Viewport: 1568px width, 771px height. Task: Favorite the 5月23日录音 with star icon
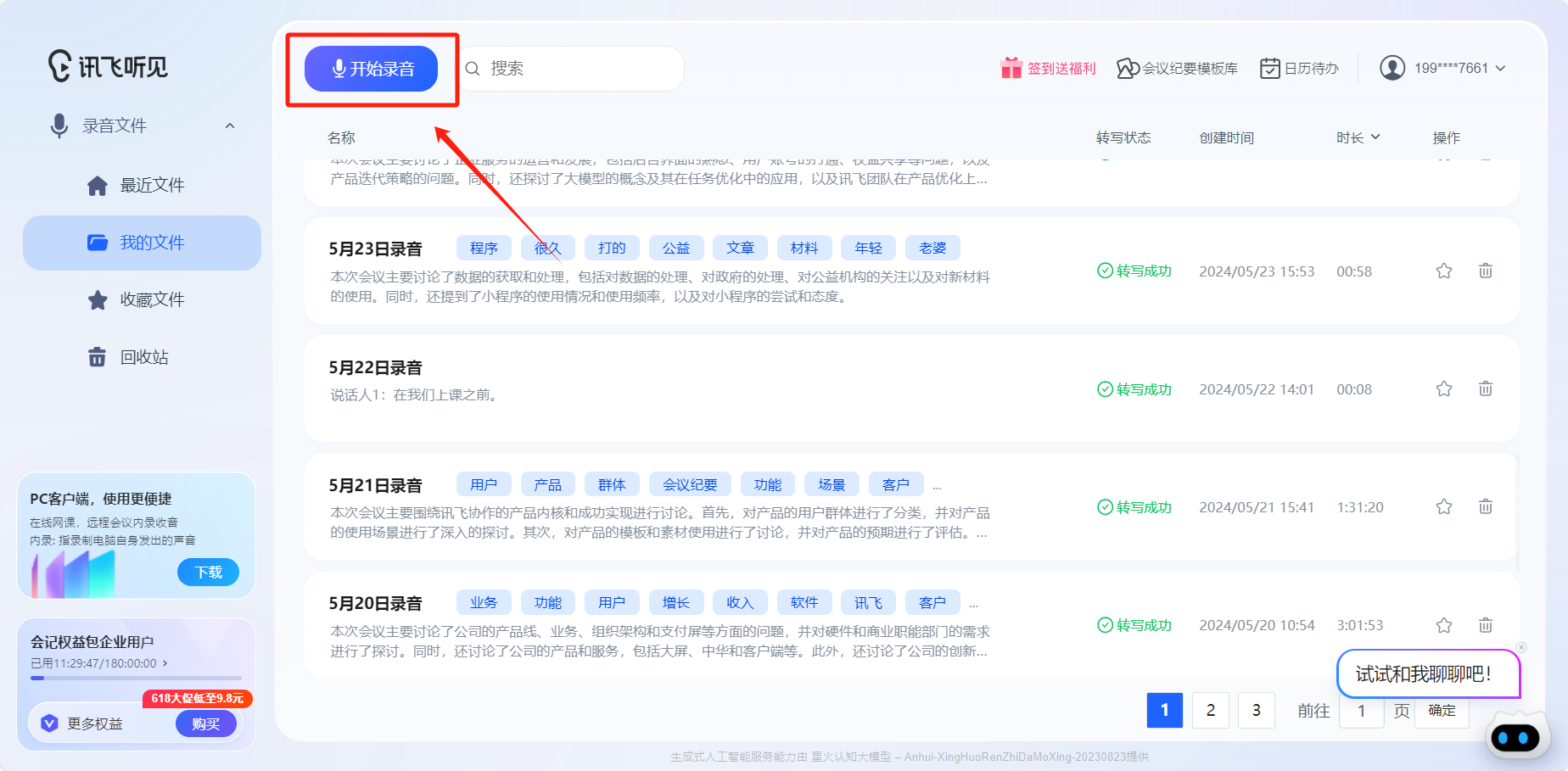[1444, 271]
